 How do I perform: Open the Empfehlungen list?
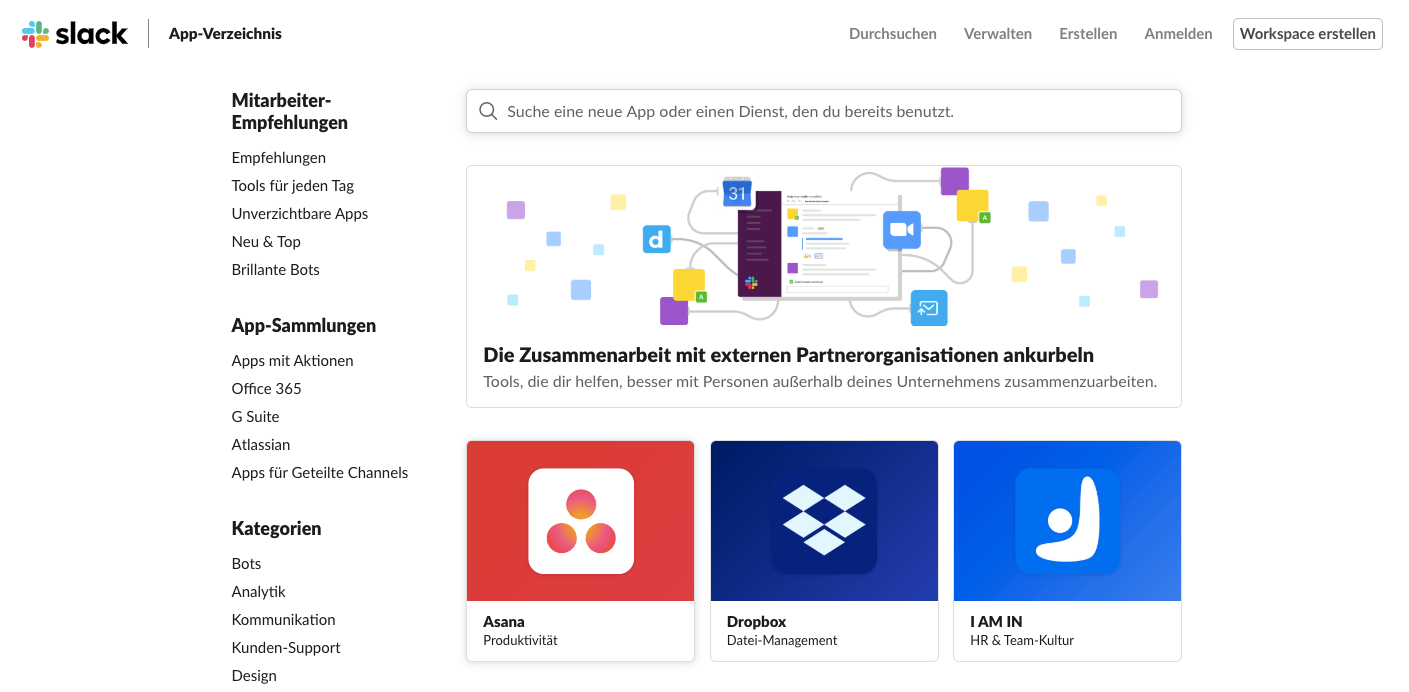[279, 157]
